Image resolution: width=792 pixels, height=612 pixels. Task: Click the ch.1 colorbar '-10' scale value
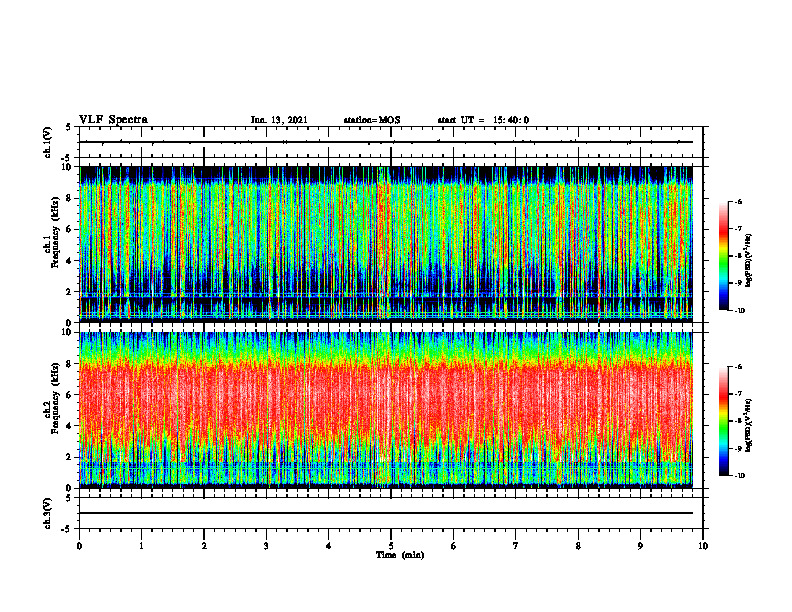point(740,311)
